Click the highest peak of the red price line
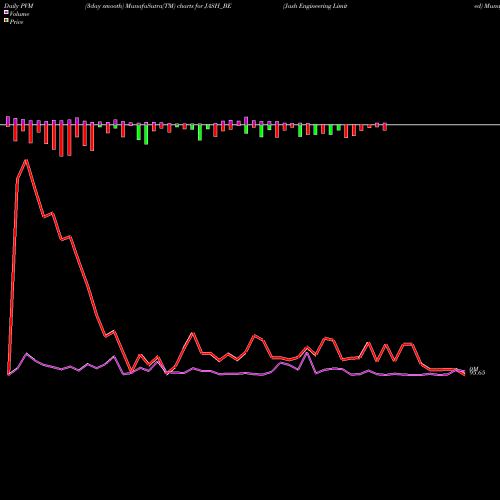The image size is (500, 500). [26, 160]
